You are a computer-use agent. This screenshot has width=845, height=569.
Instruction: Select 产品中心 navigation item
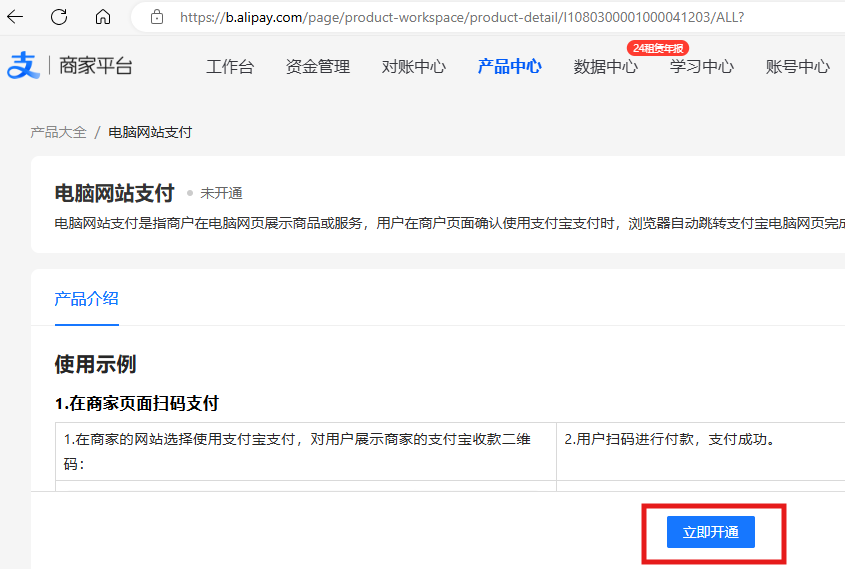pos(510,67)
